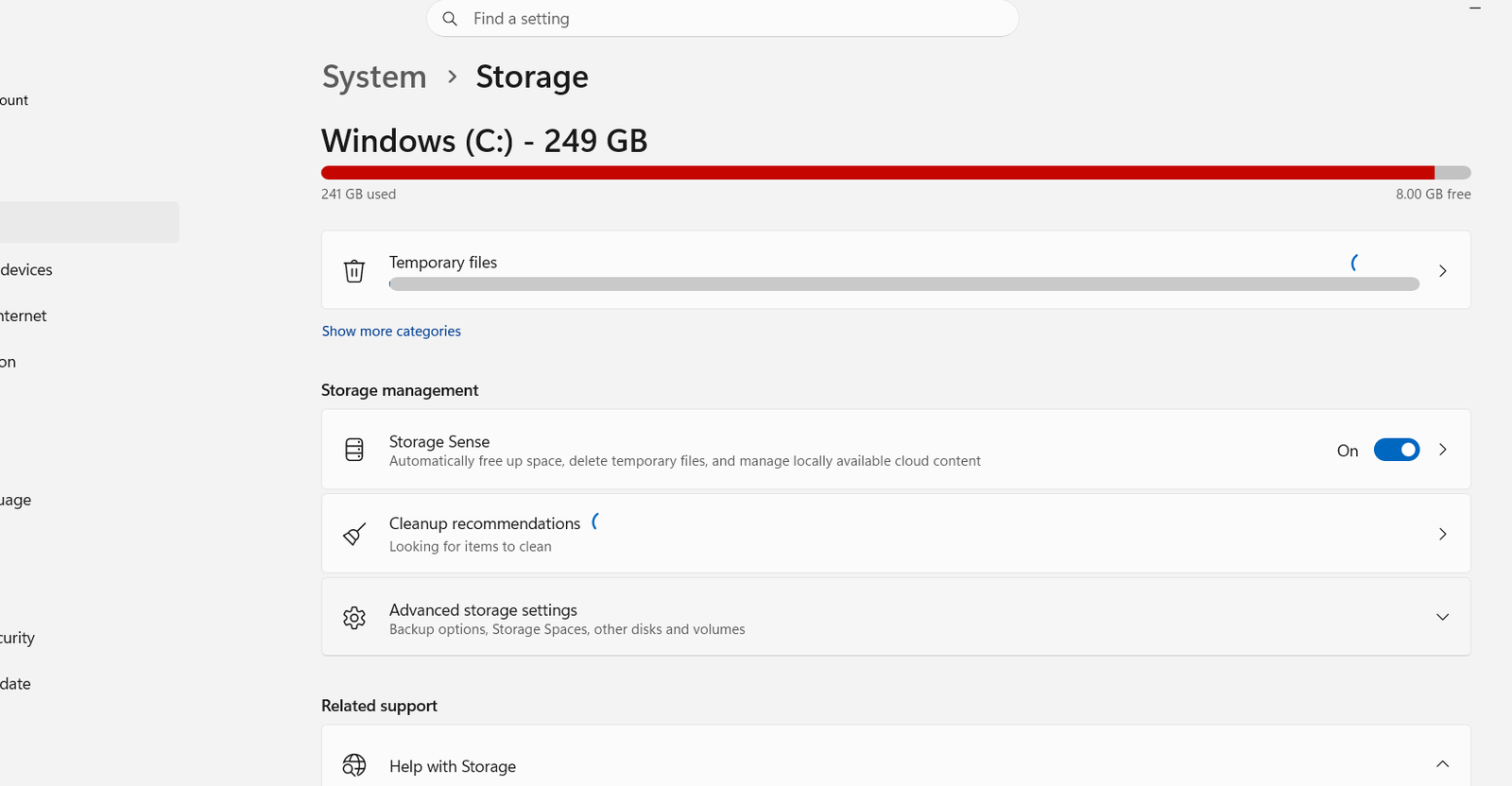The width and height of the screenshot is (1512, 786).
Task: Select the highlighted sidebar navigation item
Action: pos(89,222)
